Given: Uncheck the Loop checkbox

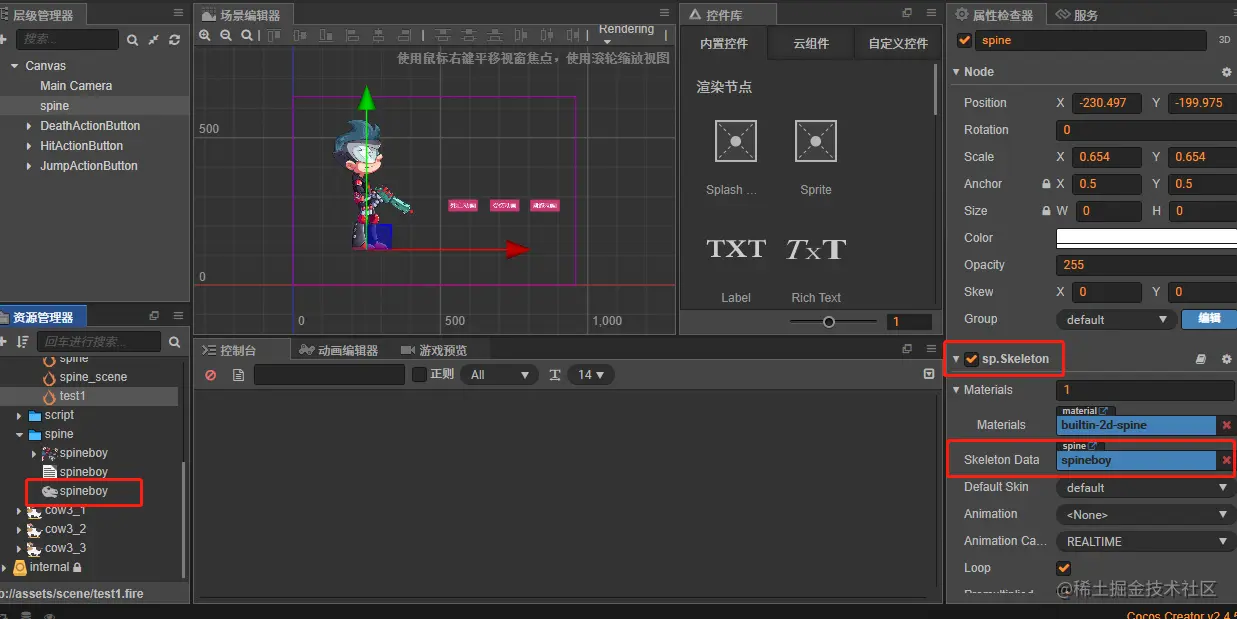Looking at the screenshot, I should pyautogui.click(x=1064, y=568).
